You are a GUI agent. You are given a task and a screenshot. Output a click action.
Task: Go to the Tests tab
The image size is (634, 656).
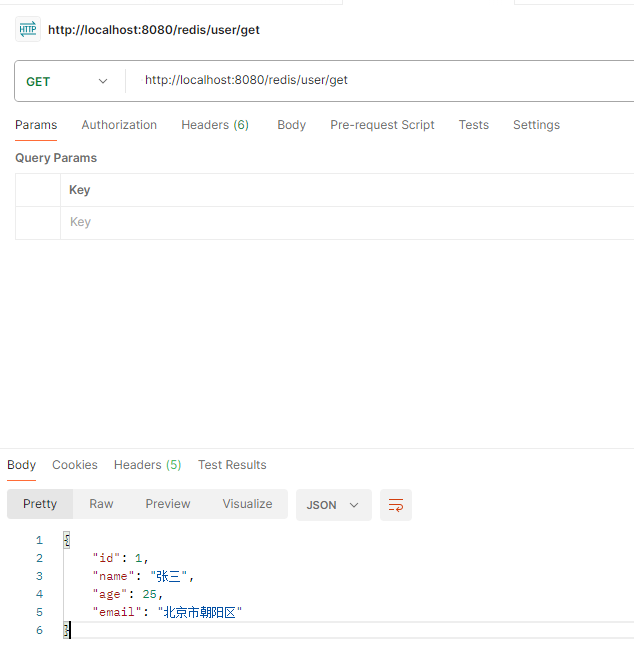pos(474,125)
